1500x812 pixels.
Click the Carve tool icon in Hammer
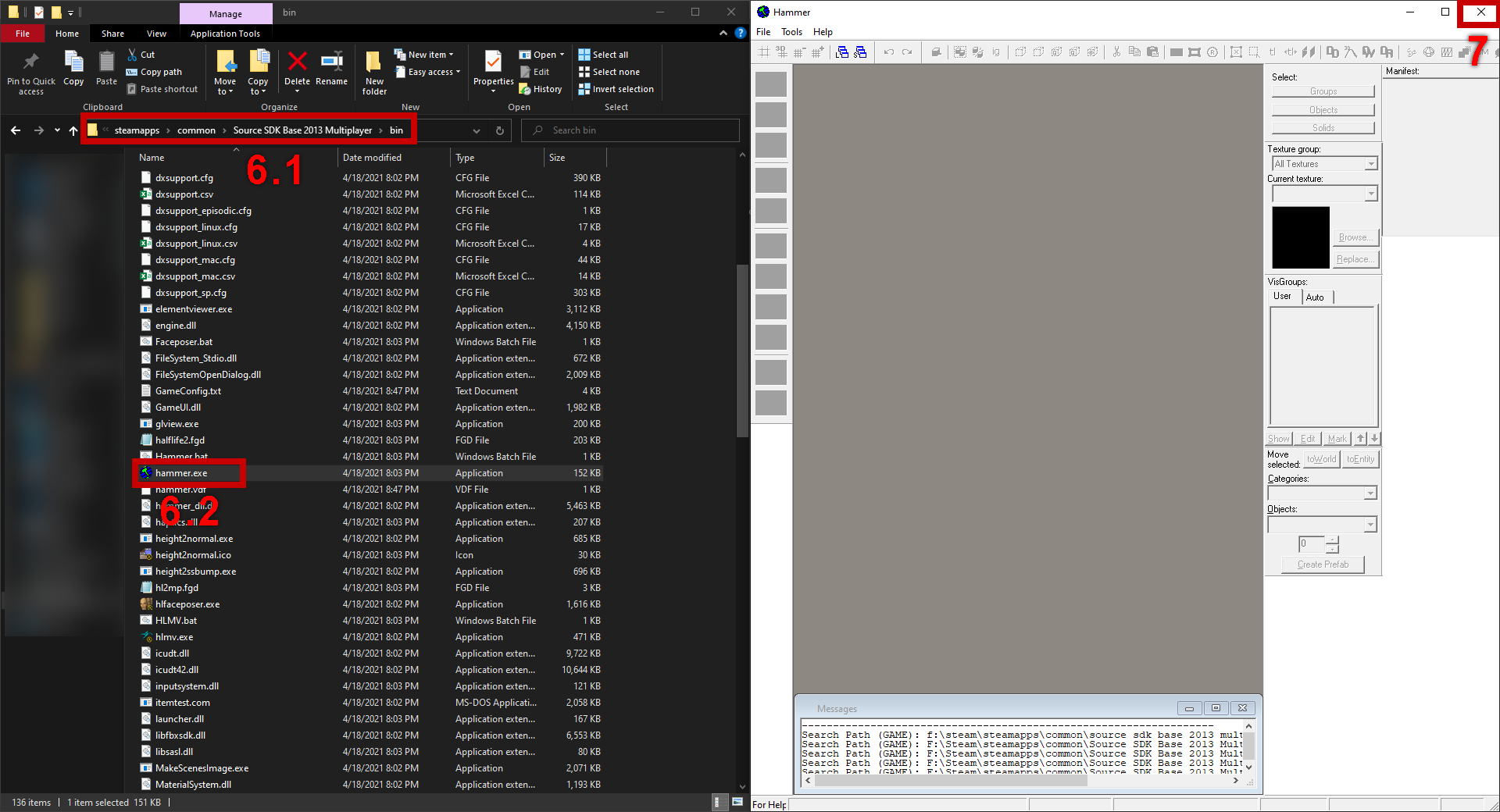click(x=936, y=52)
